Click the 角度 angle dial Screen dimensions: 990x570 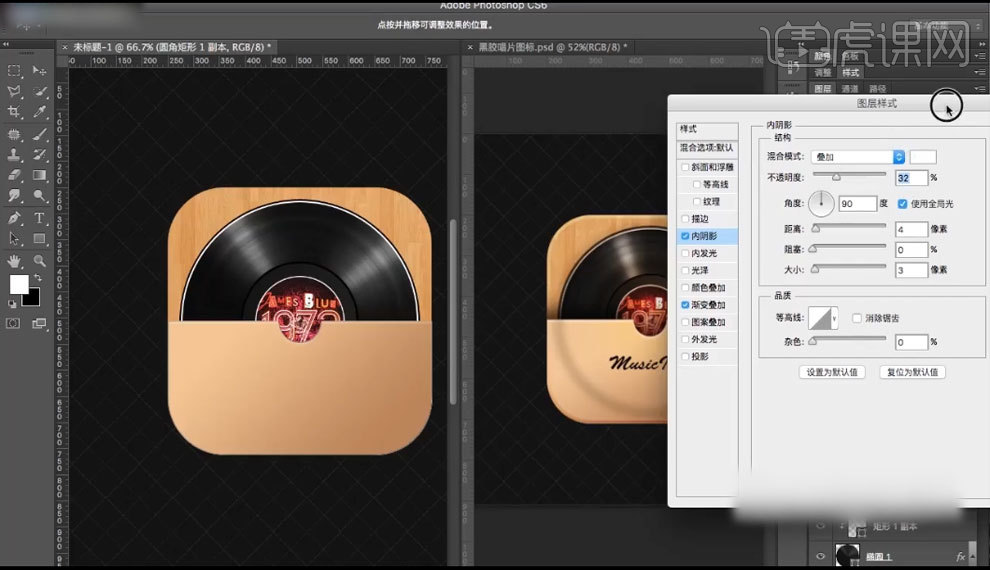821,203
